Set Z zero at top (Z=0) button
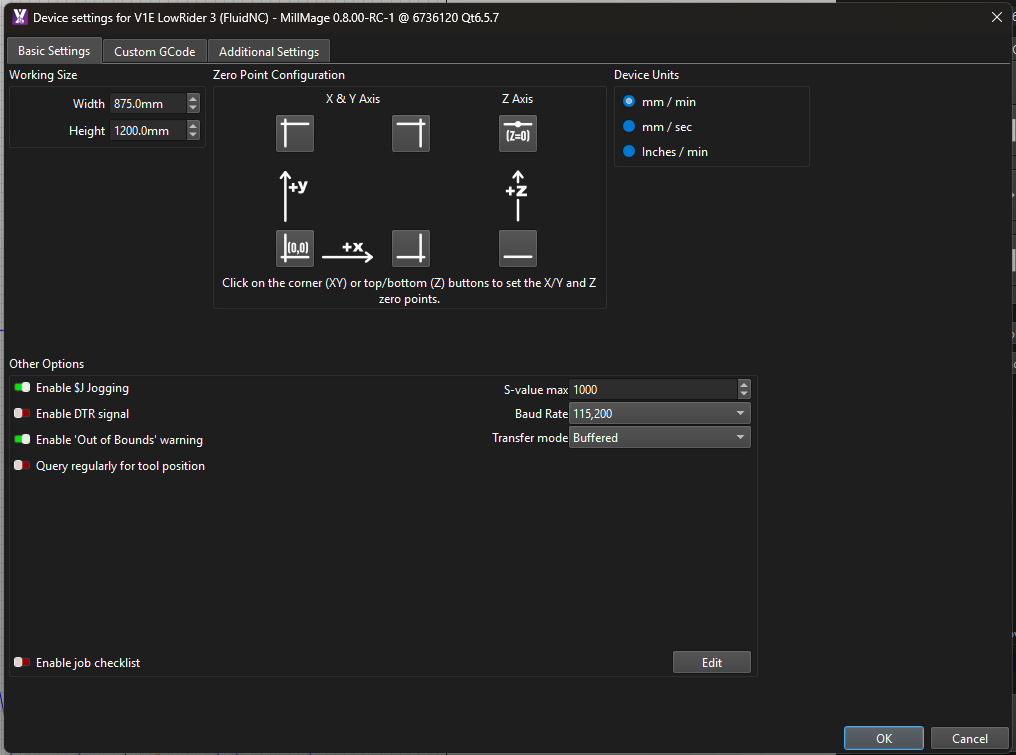Image resolution: width=1016 pixels, height=755 pixels. [518, 134]
